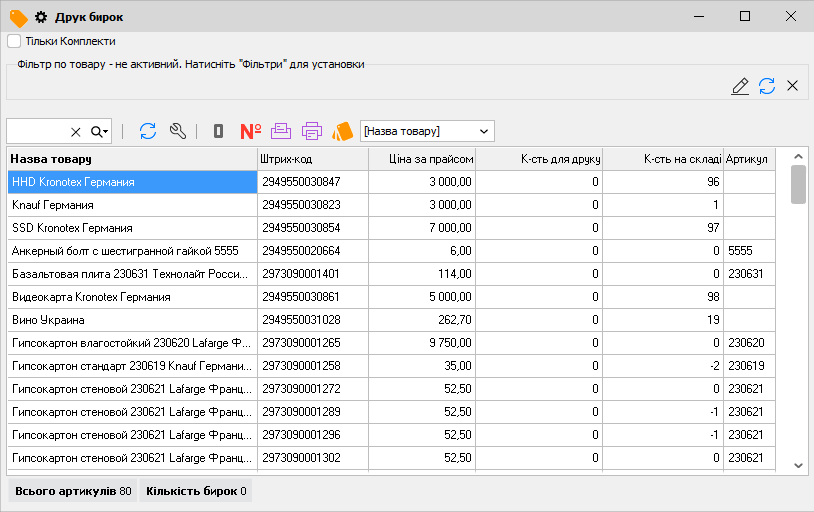Click the orange label tag icon
Image resolution: width=814 pixels, height=512 pixels.
click(343, 131)
